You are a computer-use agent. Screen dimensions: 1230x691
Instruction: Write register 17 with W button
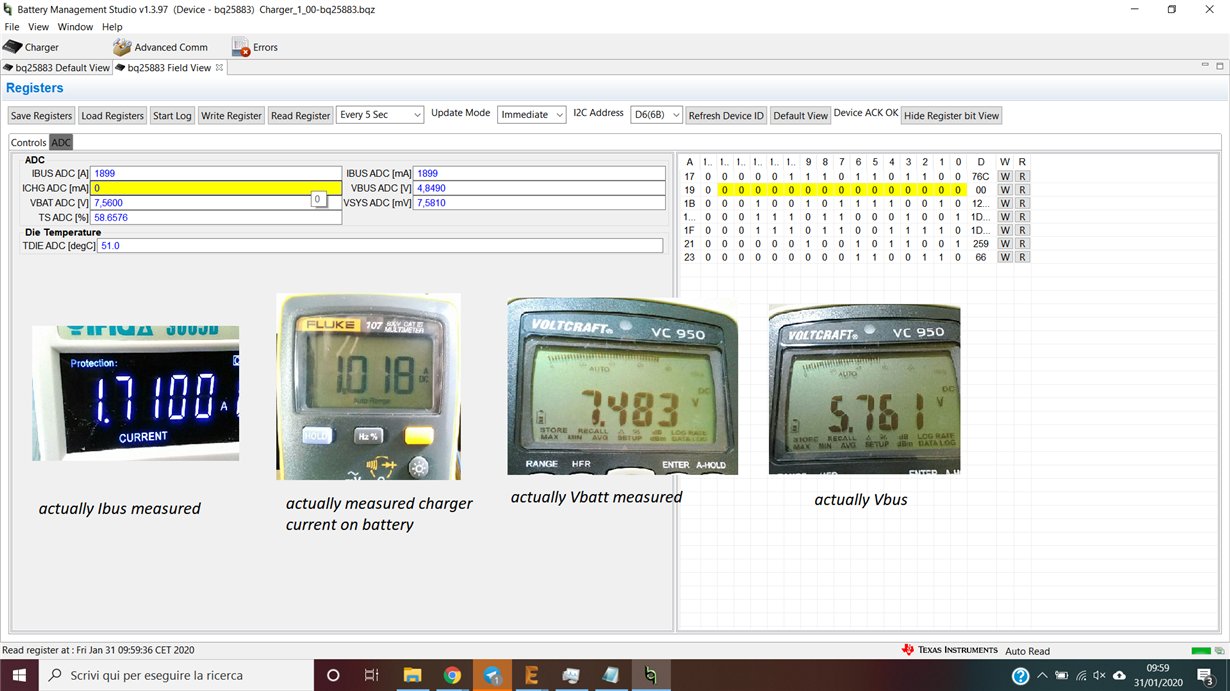1005,176
